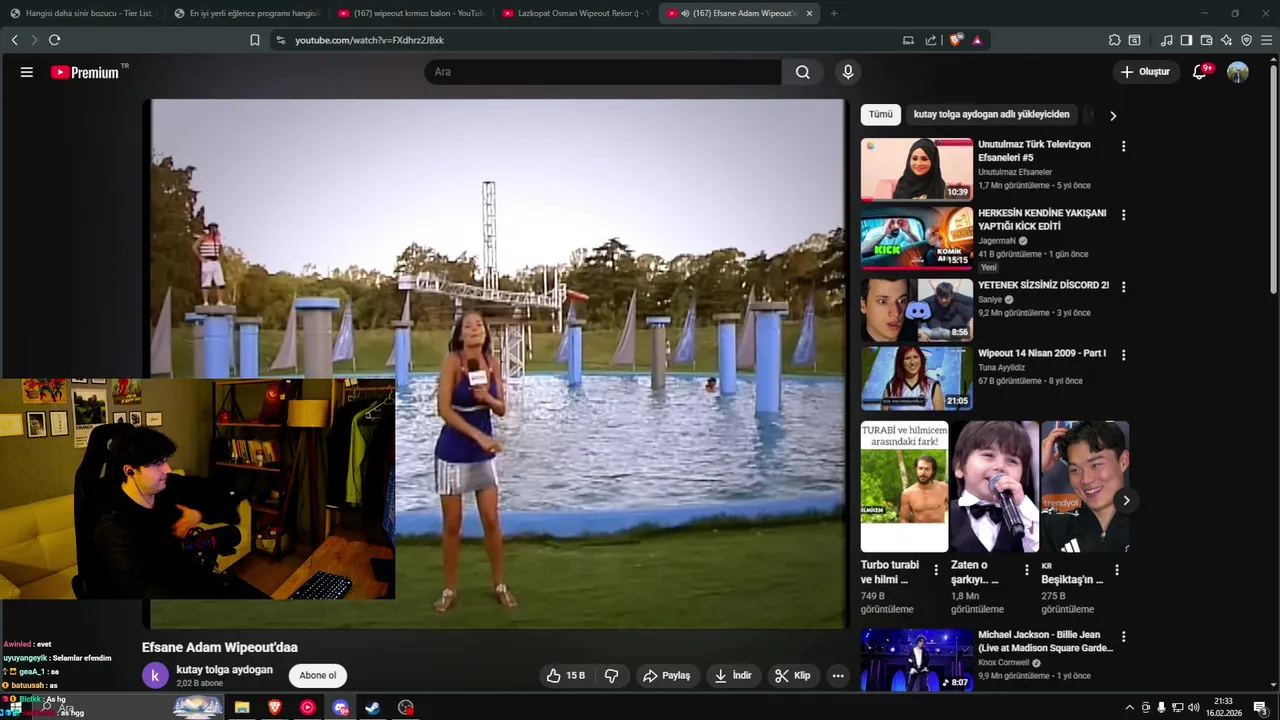
Task: Open Brave Wallet icon
Action: [x=1206, y=40]
